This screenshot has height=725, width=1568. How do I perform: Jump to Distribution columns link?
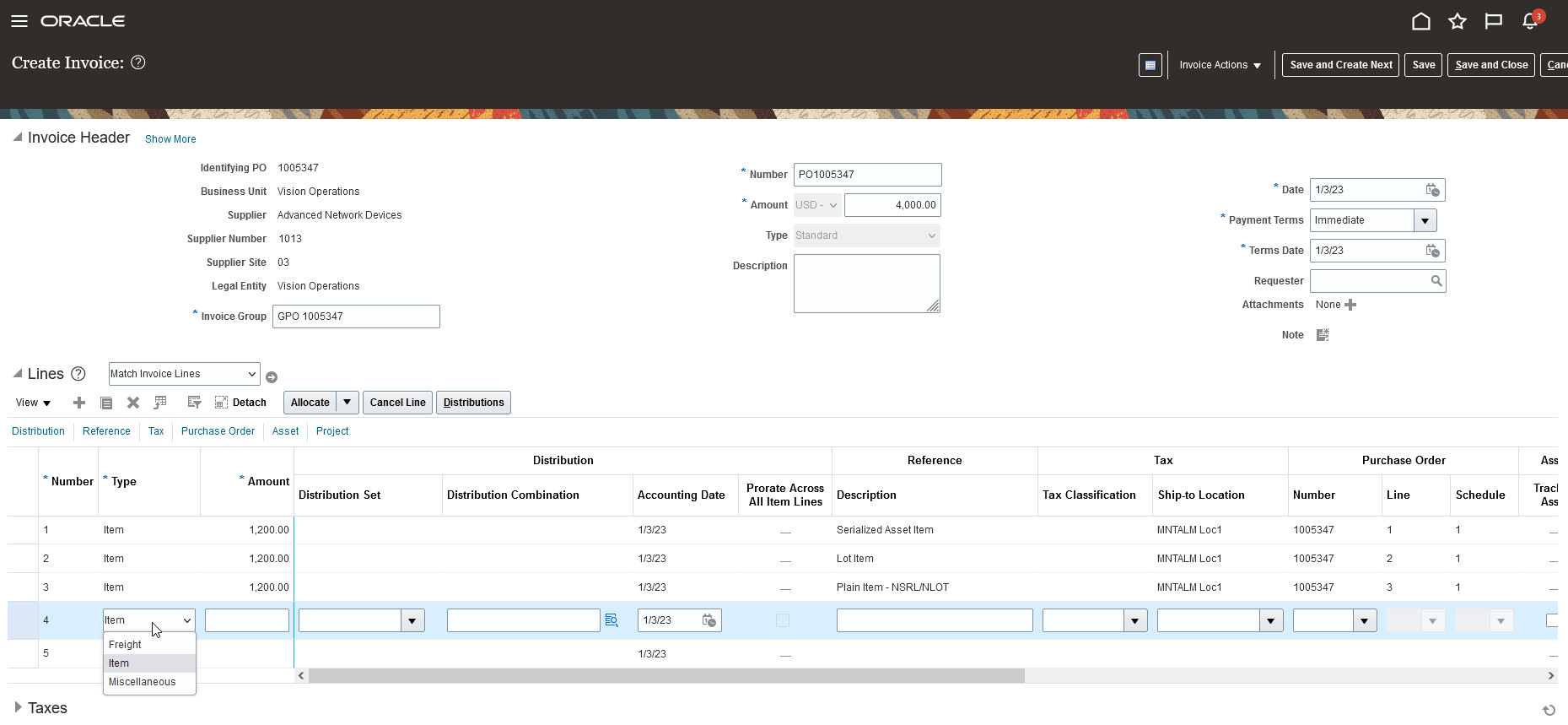tap(38, 431)
